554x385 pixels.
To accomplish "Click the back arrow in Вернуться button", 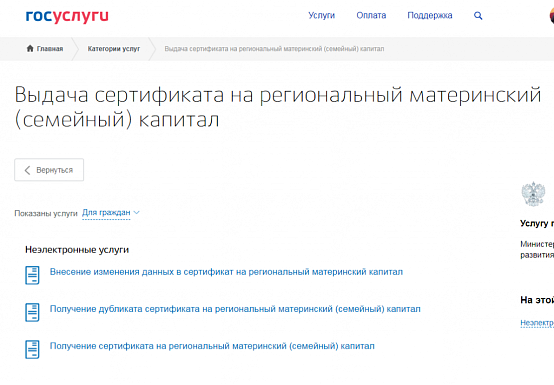I will [27, 170].
